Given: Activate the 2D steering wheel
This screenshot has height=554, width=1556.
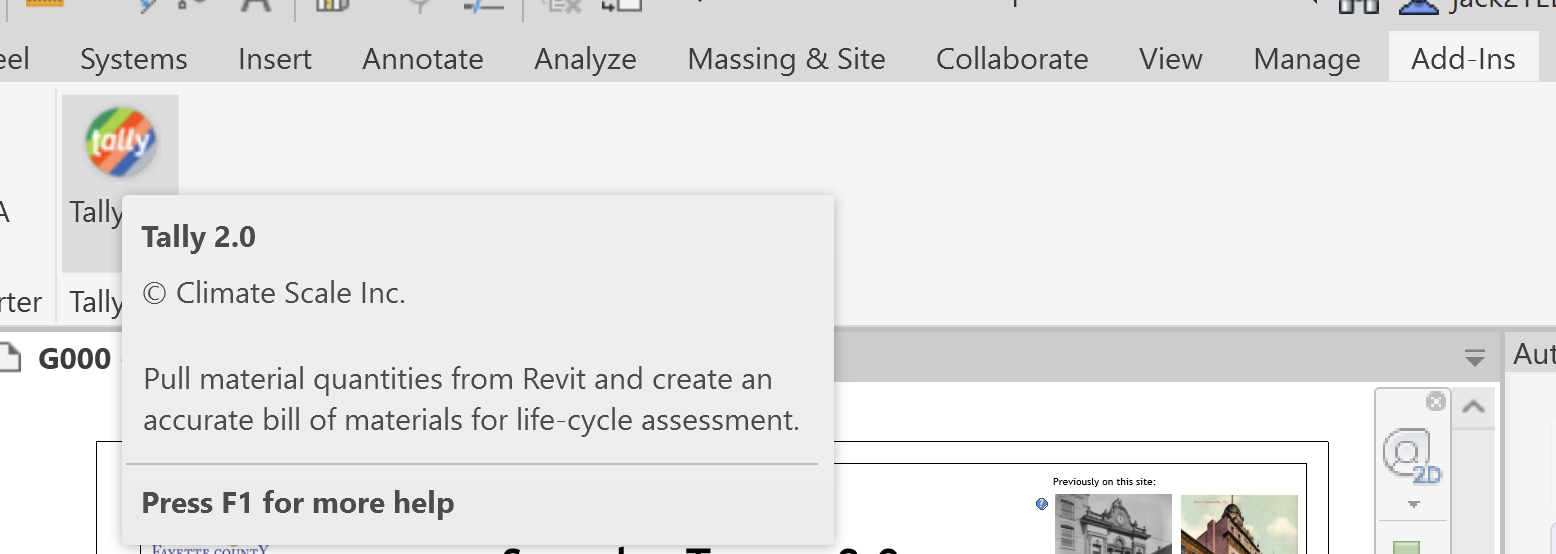Looking at the screenshot, I should click(x=1411, y=455).
